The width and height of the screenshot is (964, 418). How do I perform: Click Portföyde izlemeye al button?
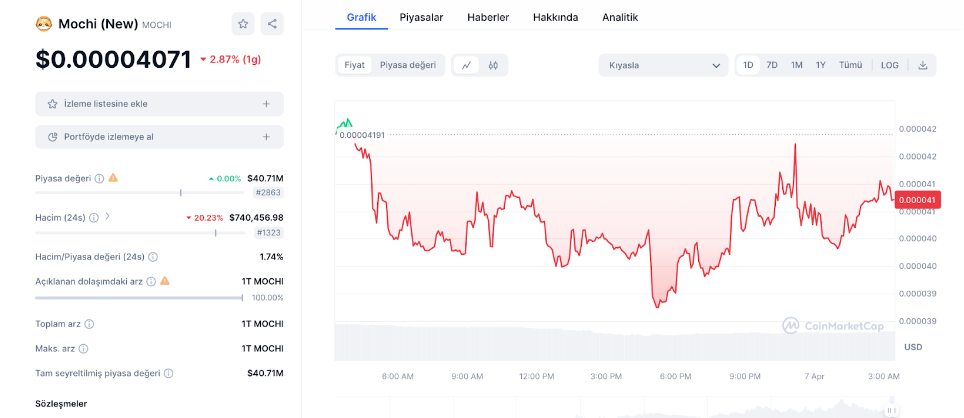(159, 137)
